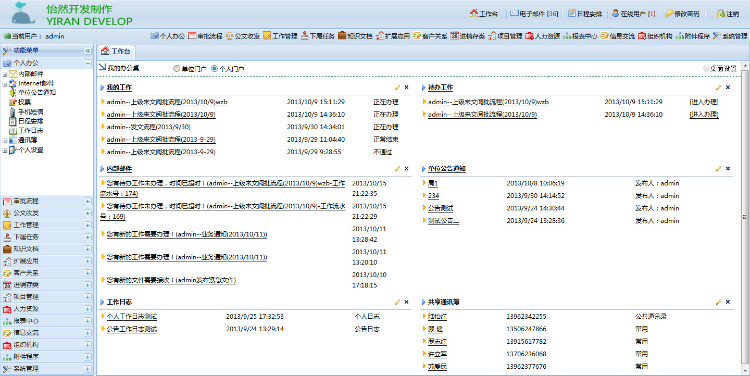Open 下属任务 in top navigation bar
The height and width of the screenshot is (376, 750).
point(318,36)
